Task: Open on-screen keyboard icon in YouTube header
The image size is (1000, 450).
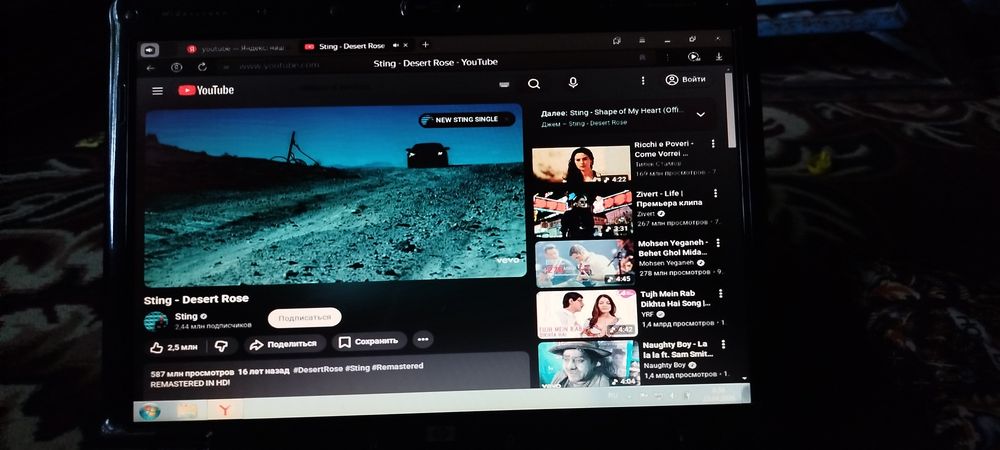Action: pyautogui.click(x=504, y=84)
